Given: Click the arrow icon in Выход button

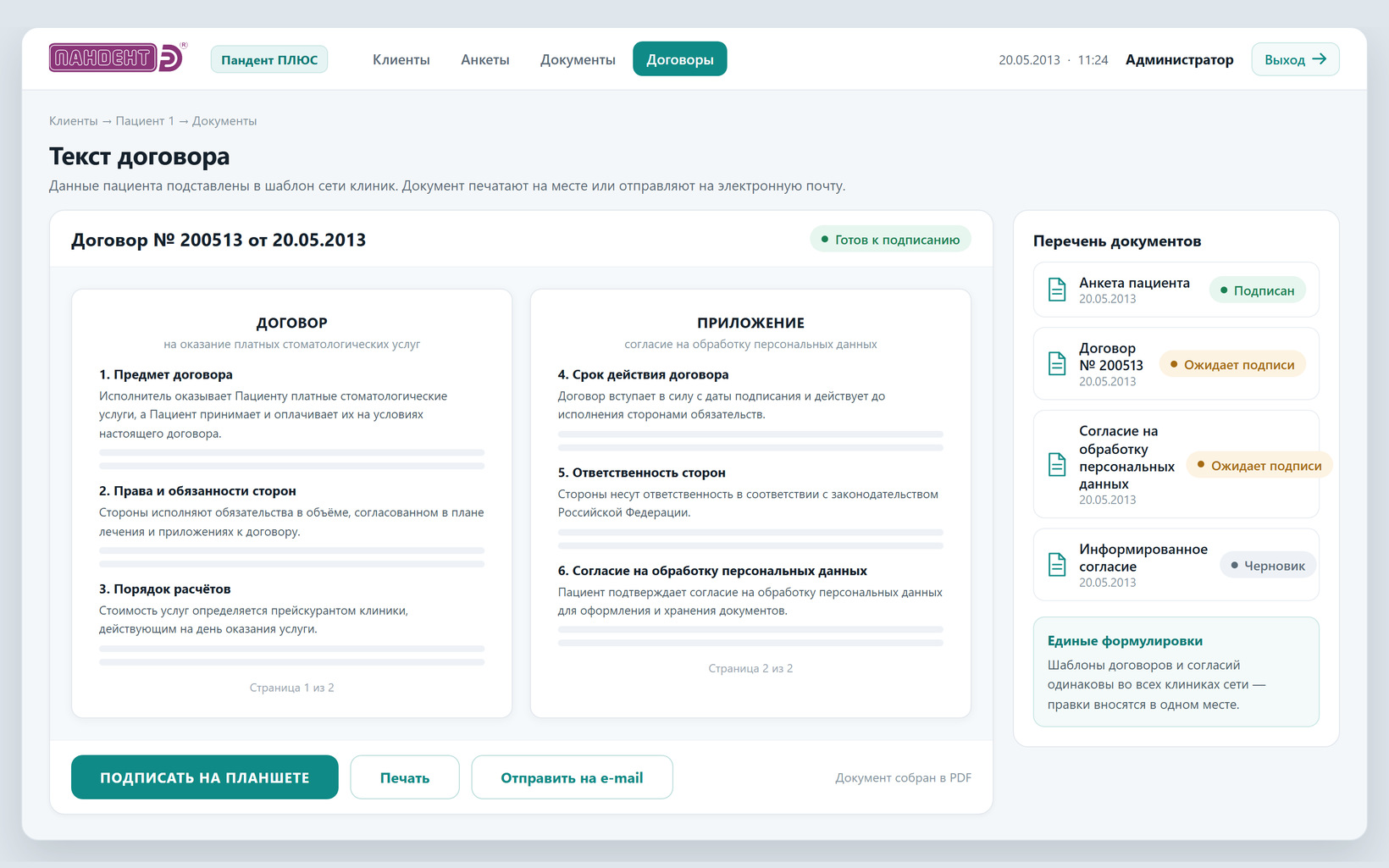Looking at the screenshot, I should point(1319,59).
